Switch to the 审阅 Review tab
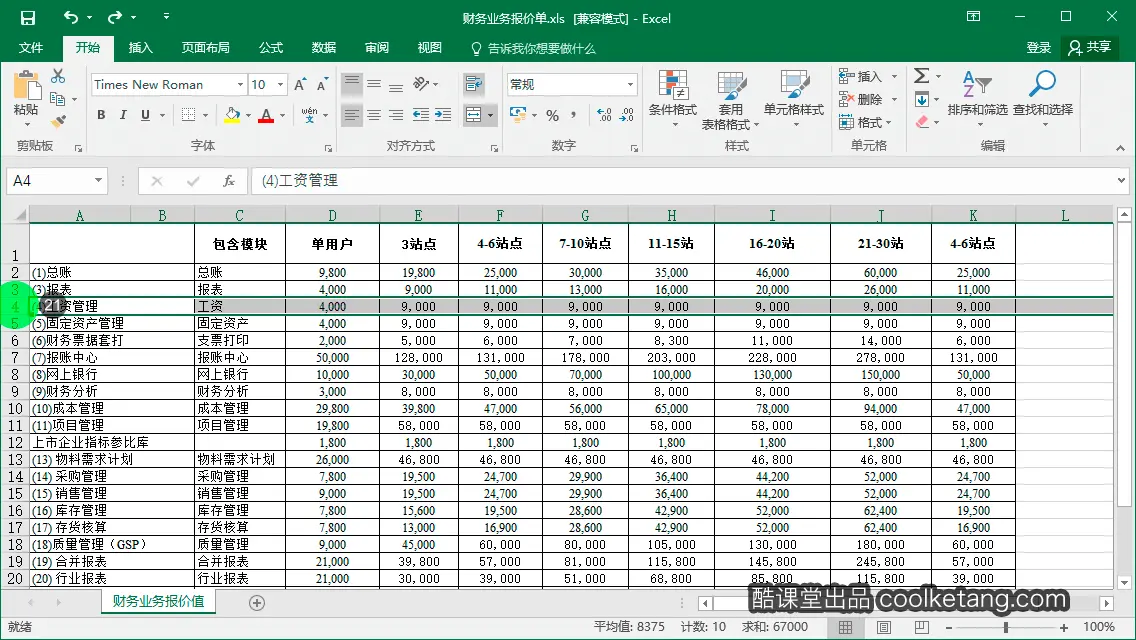 point(377,48)
